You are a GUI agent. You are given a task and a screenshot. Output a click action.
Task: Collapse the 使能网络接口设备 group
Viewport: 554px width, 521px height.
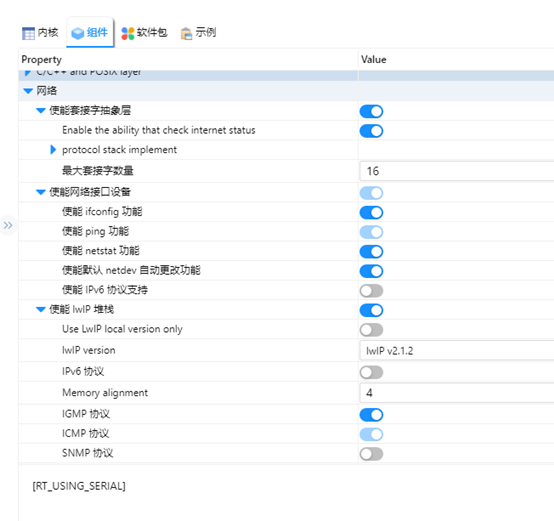(x=41, y=192)
